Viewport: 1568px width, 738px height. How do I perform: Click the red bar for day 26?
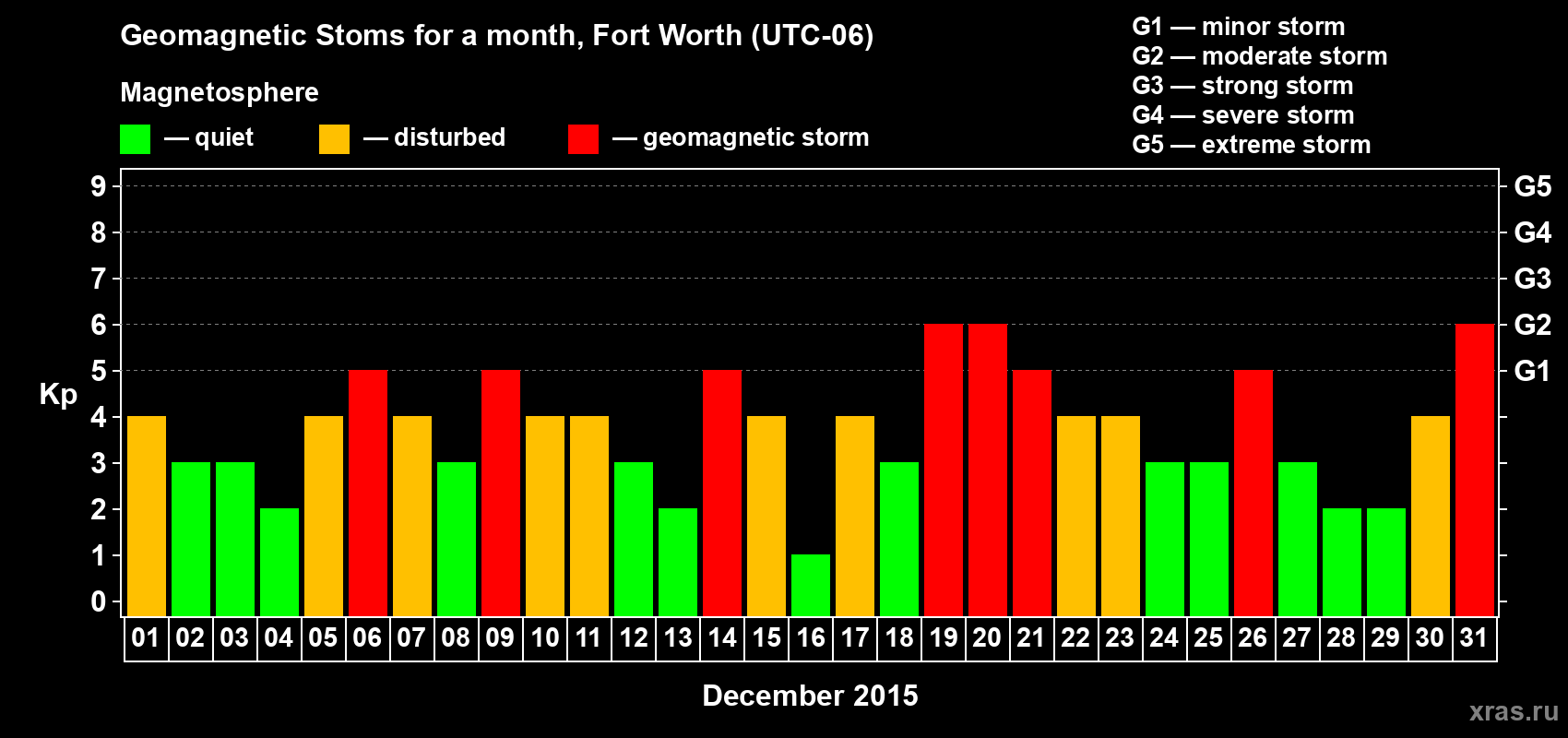tap(1253, 493)
